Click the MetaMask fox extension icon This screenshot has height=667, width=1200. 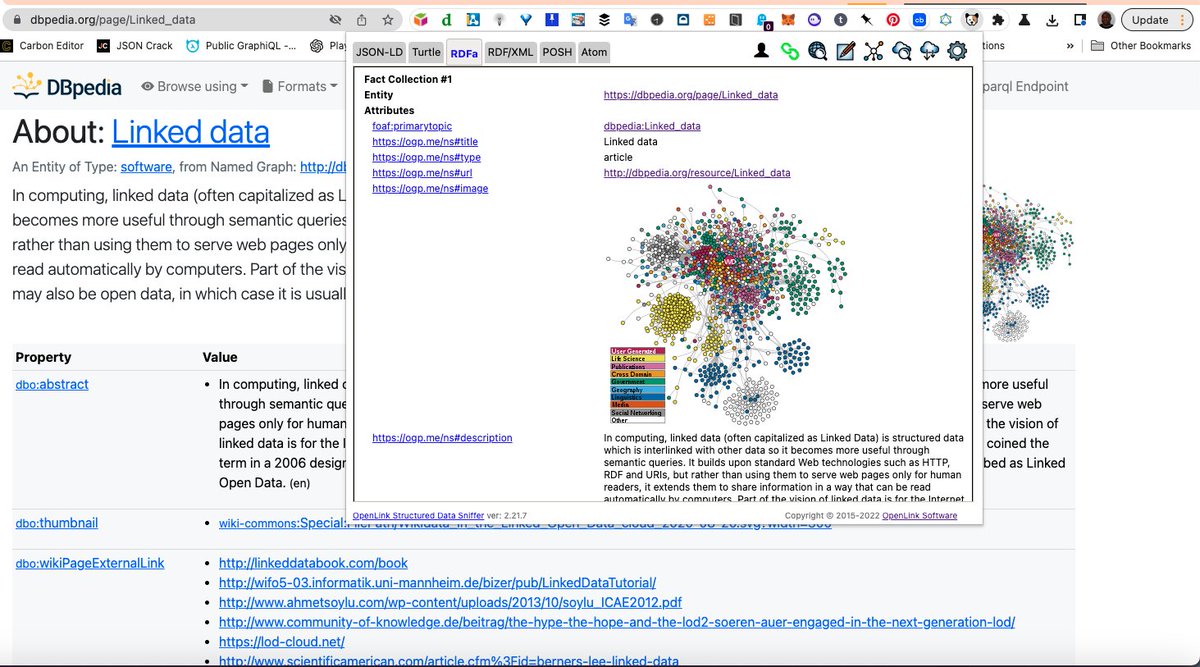(788, 19)
